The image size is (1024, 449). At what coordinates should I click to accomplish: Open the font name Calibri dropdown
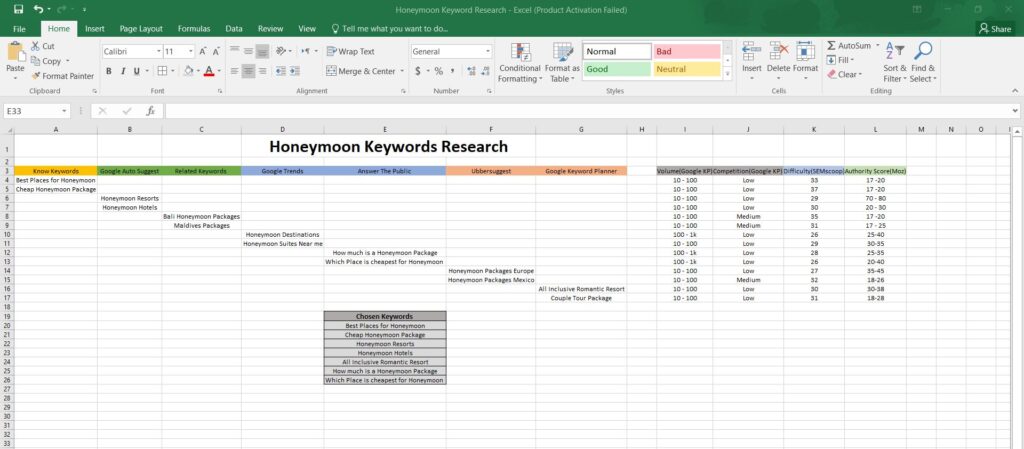click(159, 52)
